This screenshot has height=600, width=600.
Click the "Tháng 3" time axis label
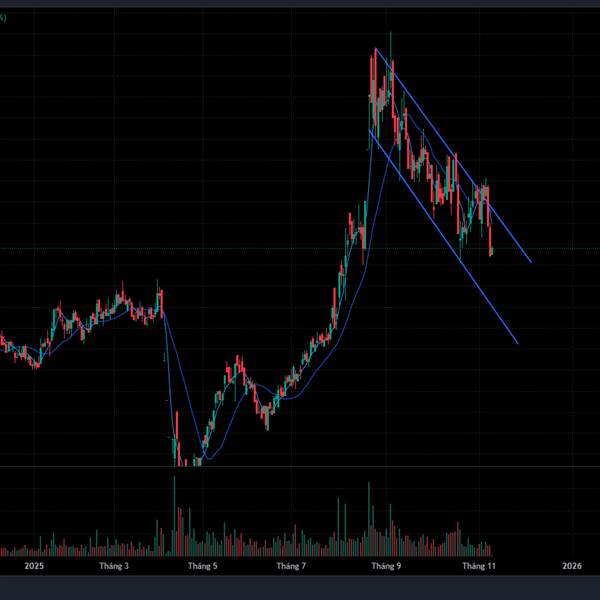pyautogui.click(x=114, y=566)
